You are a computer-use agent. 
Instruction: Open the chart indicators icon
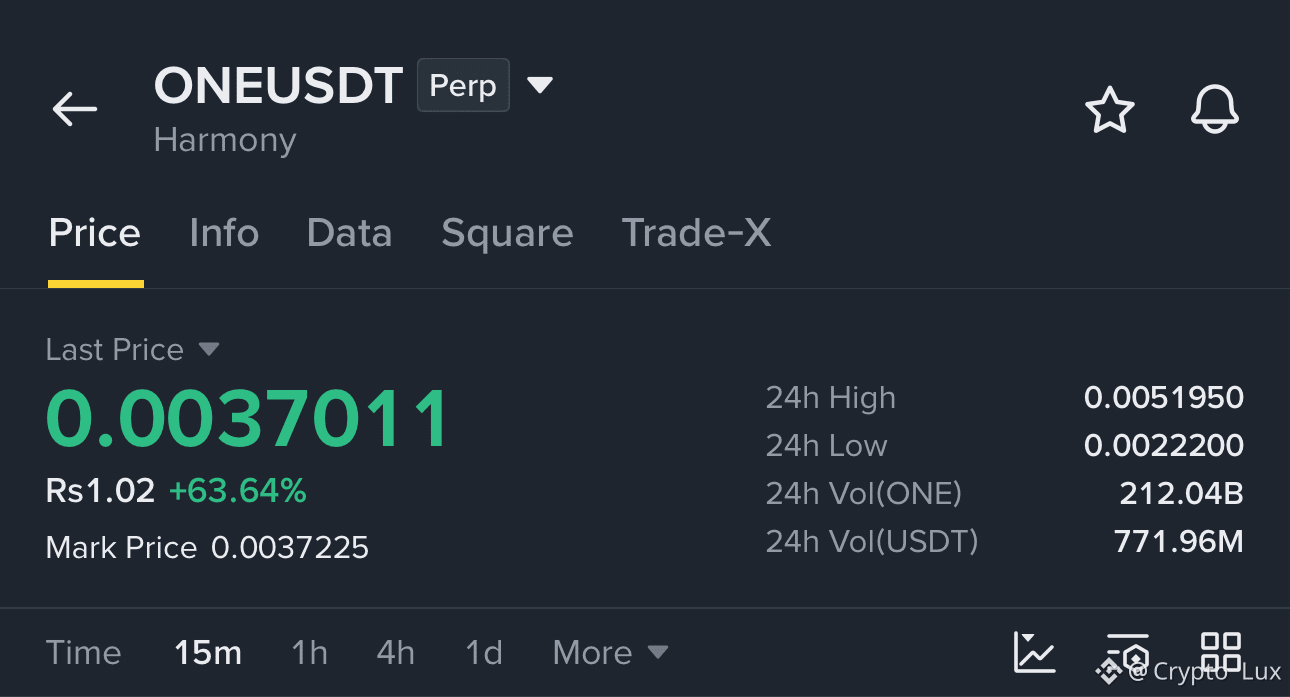1034,652
